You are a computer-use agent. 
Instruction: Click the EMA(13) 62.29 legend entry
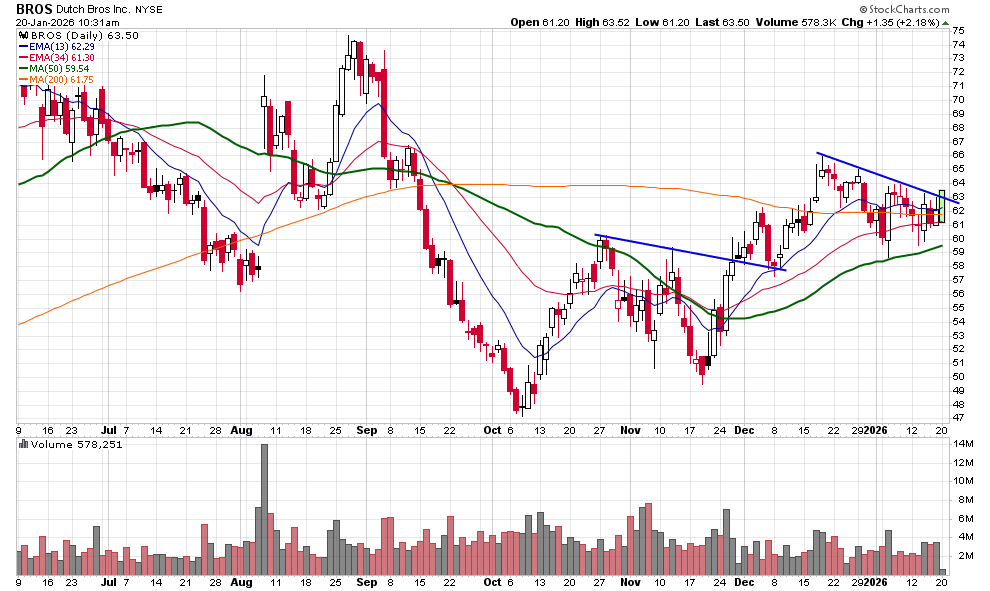point(62,47)
